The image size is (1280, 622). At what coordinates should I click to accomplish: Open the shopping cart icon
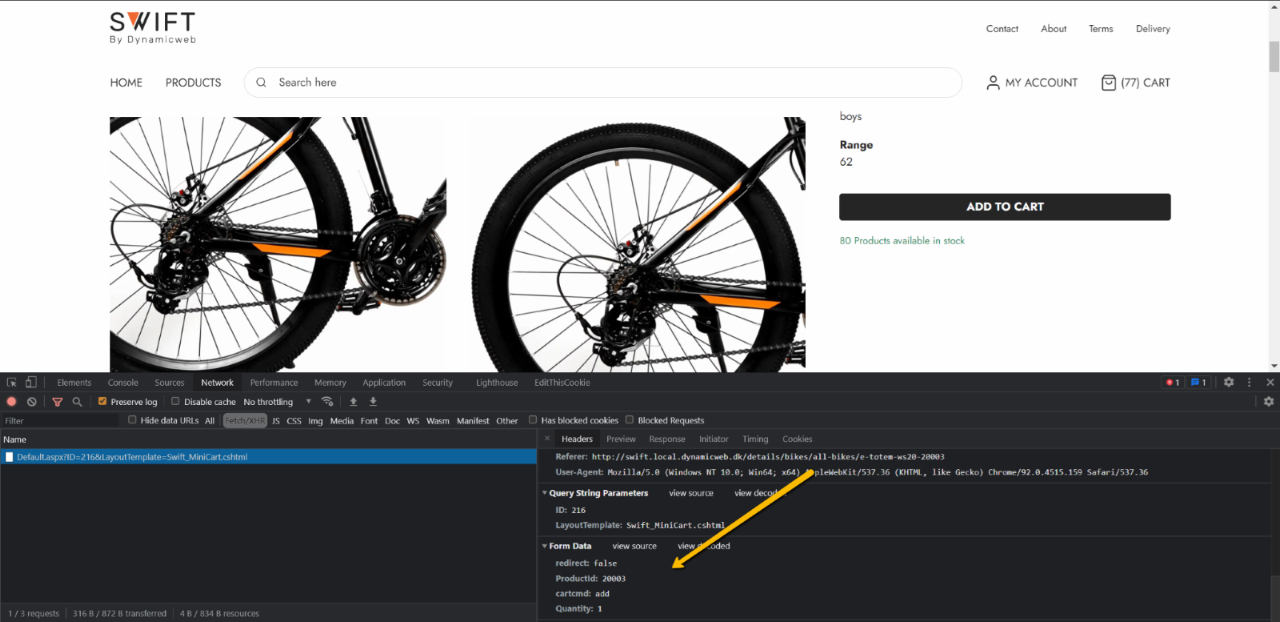click(x=1108, y=83)
